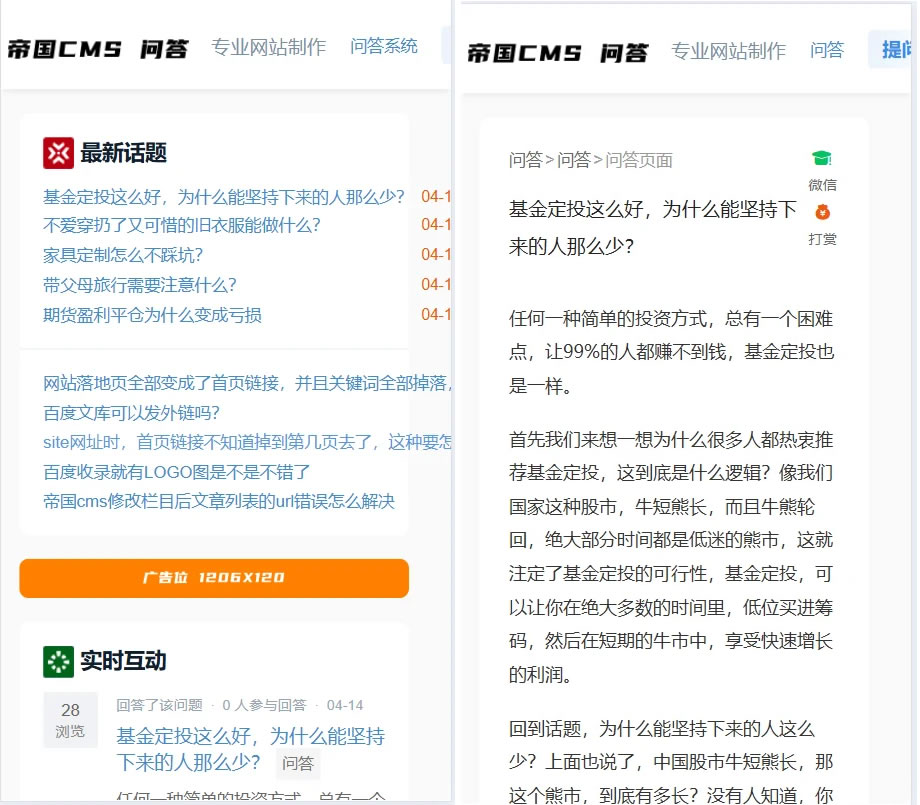Click the 问答 tag beside the interactive question
Image resolution: width=920 pixels, height=805 pixels.
[298, 763]
